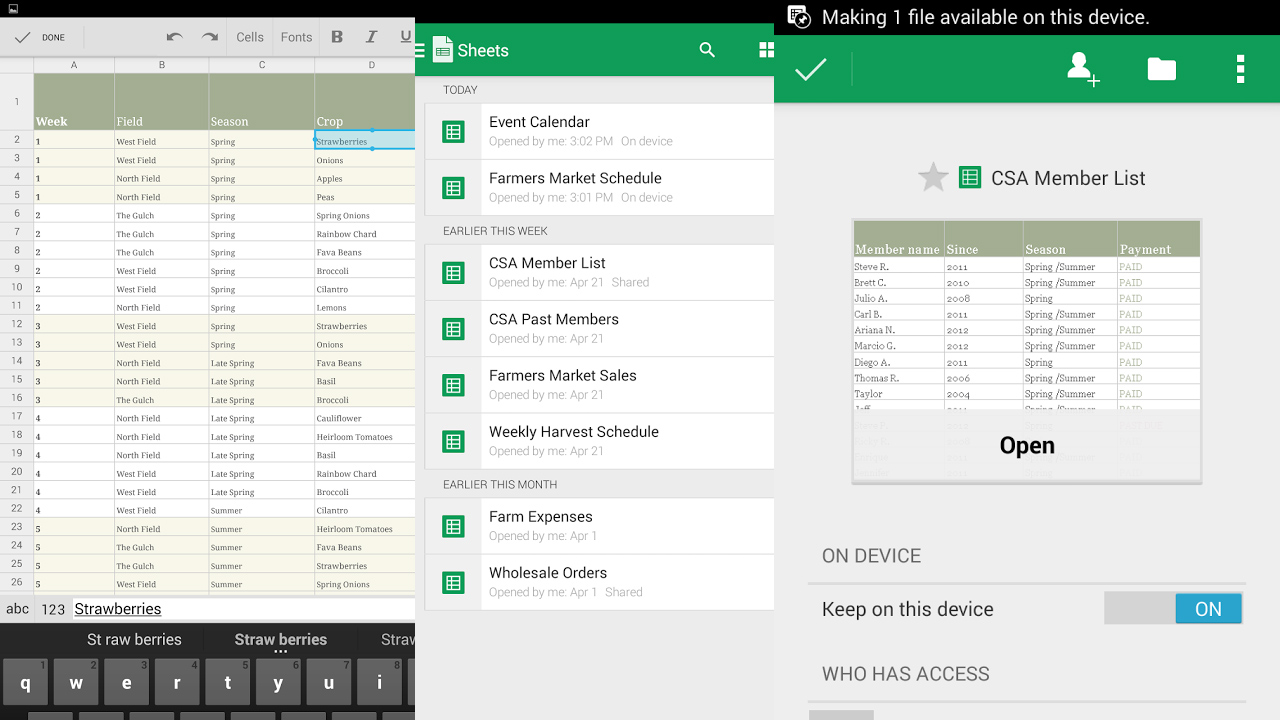Redo the last action in the sheet

click(x=210, y=37)
